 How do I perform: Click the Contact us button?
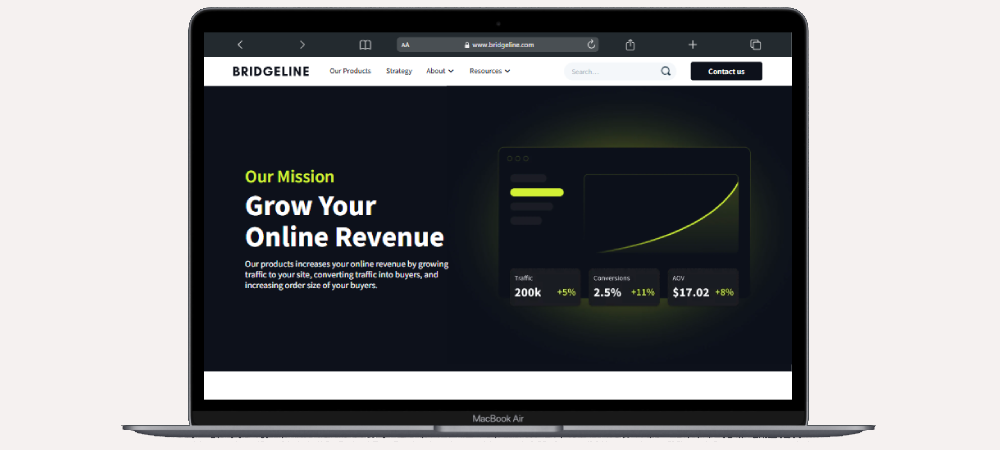(726, 71)
